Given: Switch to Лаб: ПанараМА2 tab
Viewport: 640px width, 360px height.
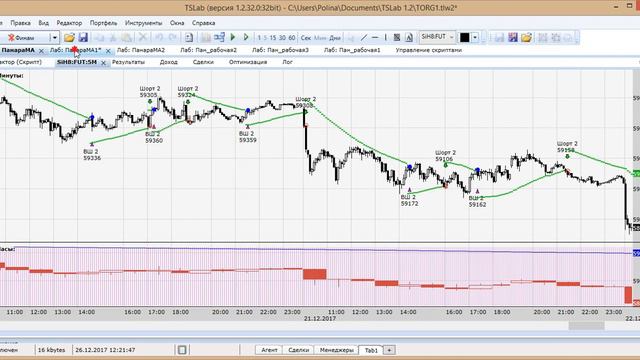Looking at the screenshot, I should [x=141, y=50].
